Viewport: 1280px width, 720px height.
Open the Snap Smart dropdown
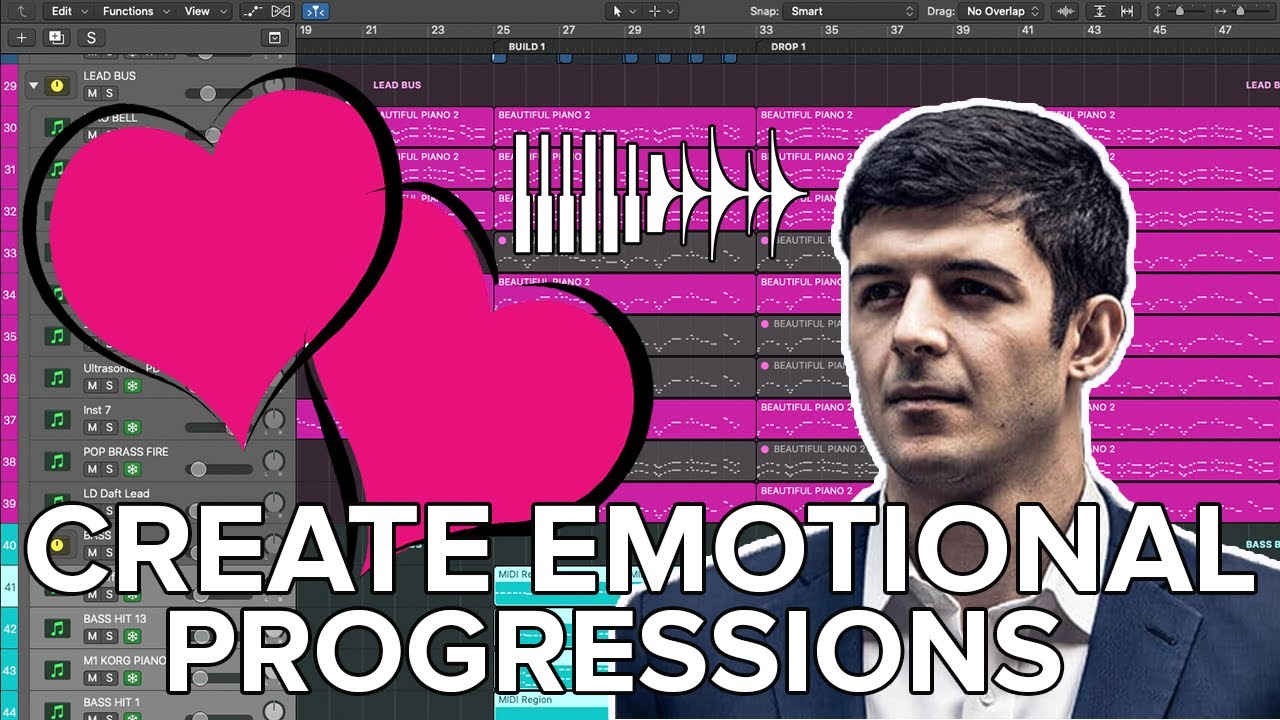pyautogui.click(x=850, y=11)
